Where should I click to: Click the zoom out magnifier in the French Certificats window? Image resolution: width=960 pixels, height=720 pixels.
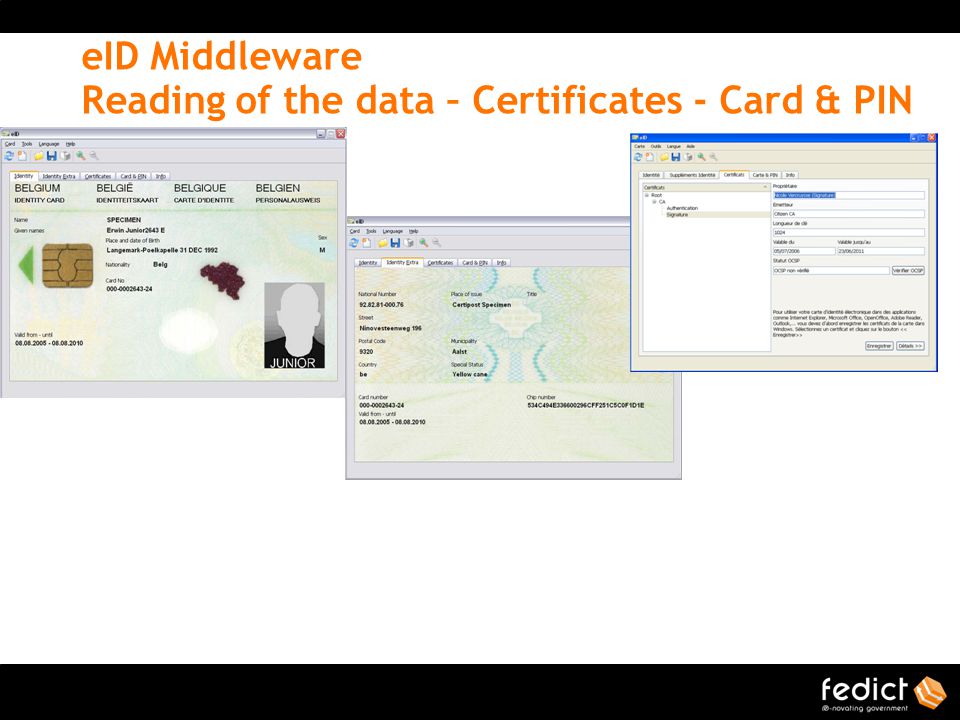tap(713, 157)
